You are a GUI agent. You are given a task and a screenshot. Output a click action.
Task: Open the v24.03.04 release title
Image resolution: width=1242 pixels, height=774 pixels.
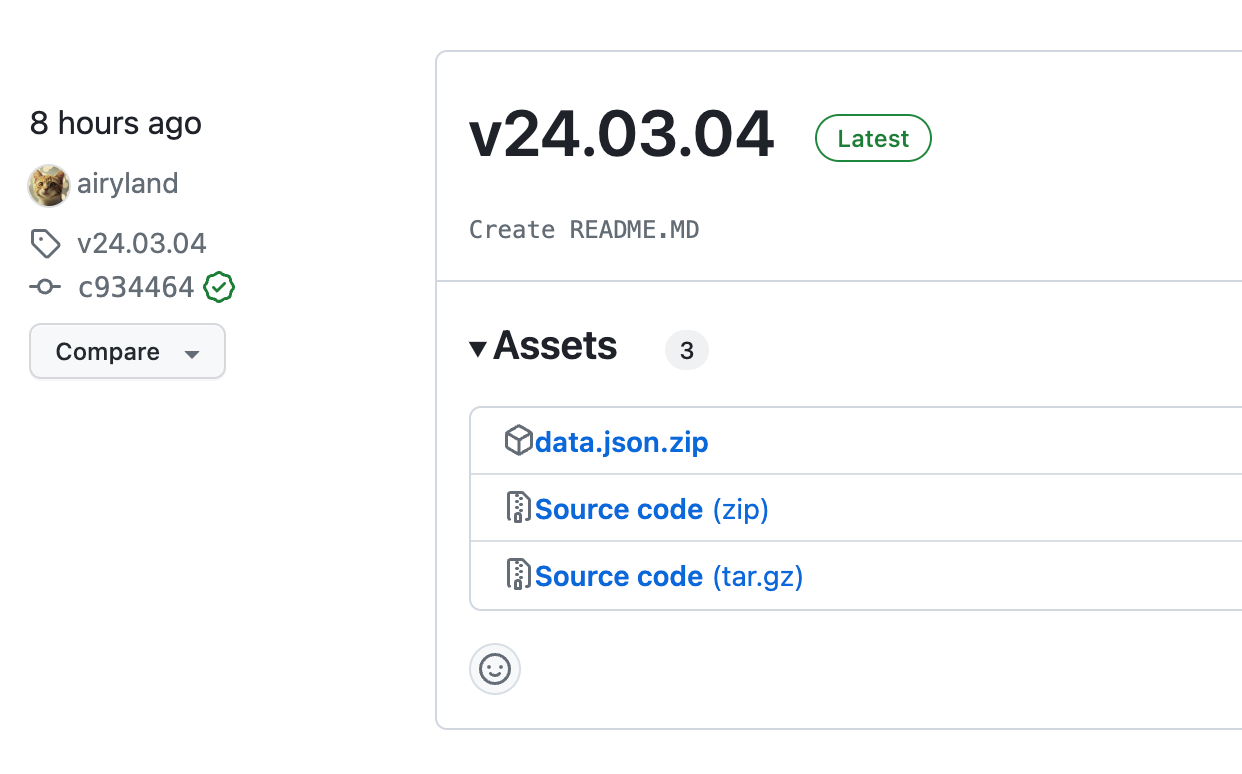(621, 135)
